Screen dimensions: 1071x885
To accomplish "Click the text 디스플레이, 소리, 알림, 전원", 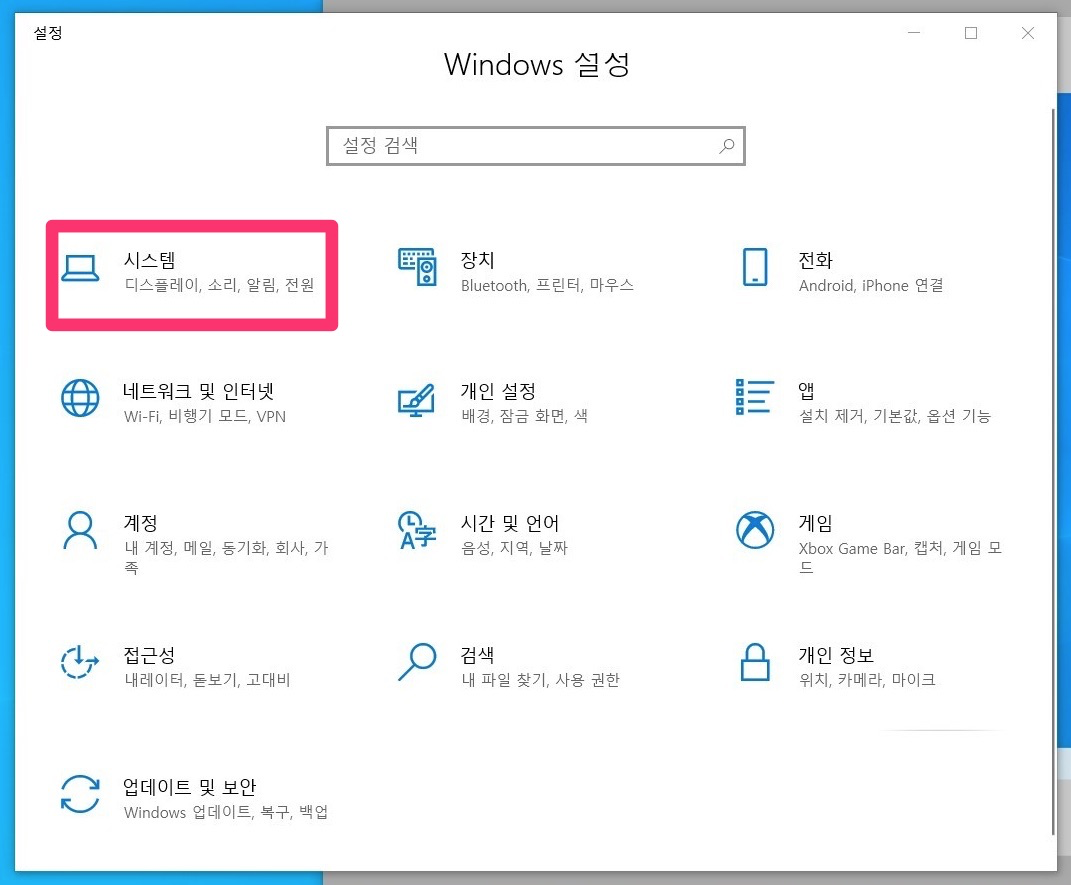I will pyautogui.click(x=219, y=285).
